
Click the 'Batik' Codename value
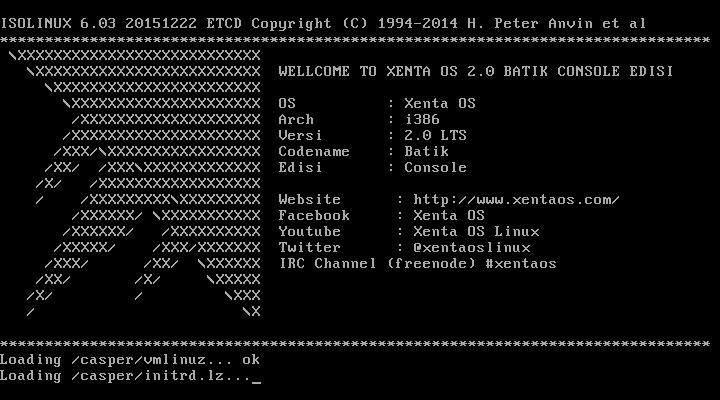(x=427, y=152)
